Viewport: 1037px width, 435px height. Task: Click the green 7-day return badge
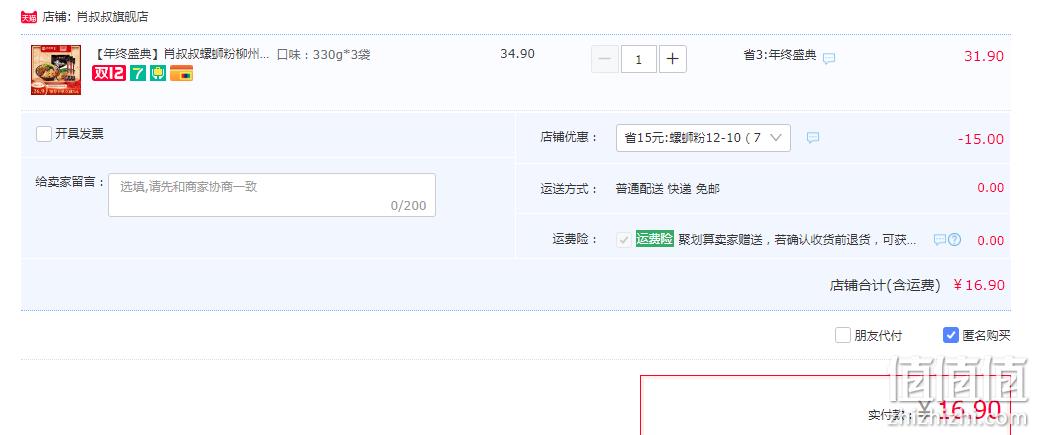pyautogui.click(x=138, y=73)
